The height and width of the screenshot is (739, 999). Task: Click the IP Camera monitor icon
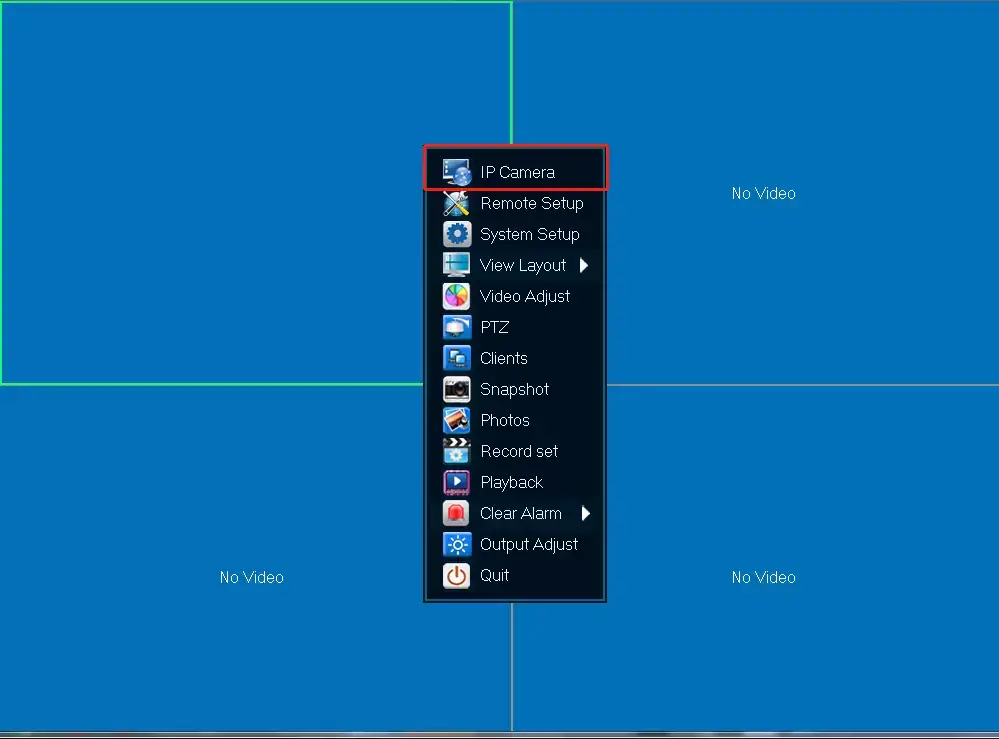coord(457,172)
